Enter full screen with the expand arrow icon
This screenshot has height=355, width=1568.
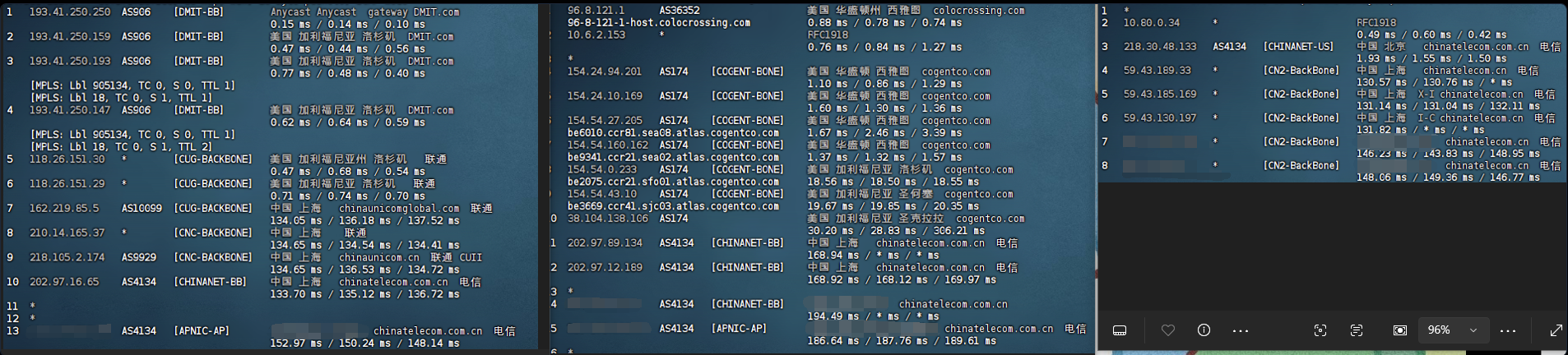tap(1556, 330)
